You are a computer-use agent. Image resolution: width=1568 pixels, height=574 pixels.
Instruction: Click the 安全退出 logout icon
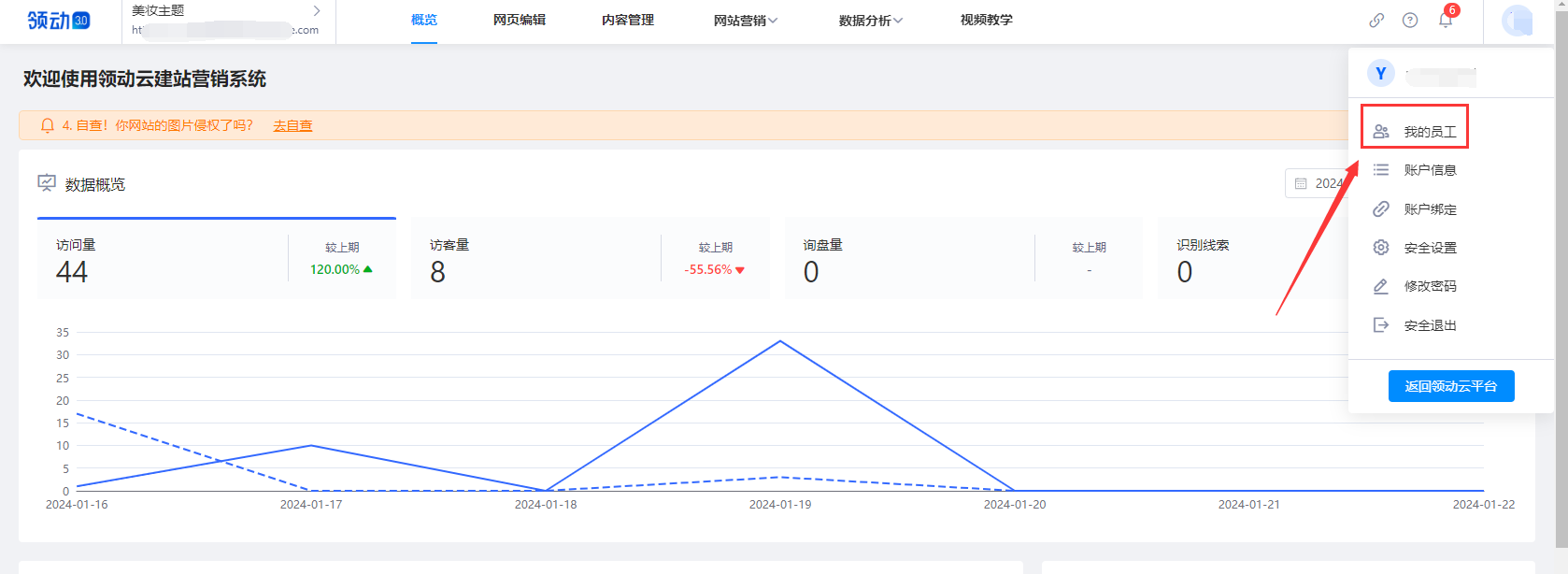(x=1381, y=325)
